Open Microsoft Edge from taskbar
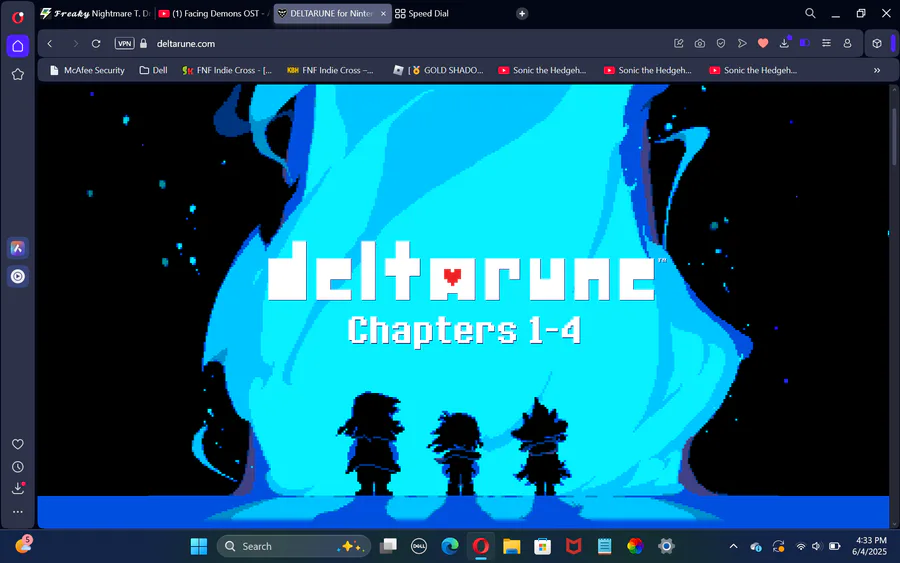Screen dimensions: 900x563 pos(450,546)
